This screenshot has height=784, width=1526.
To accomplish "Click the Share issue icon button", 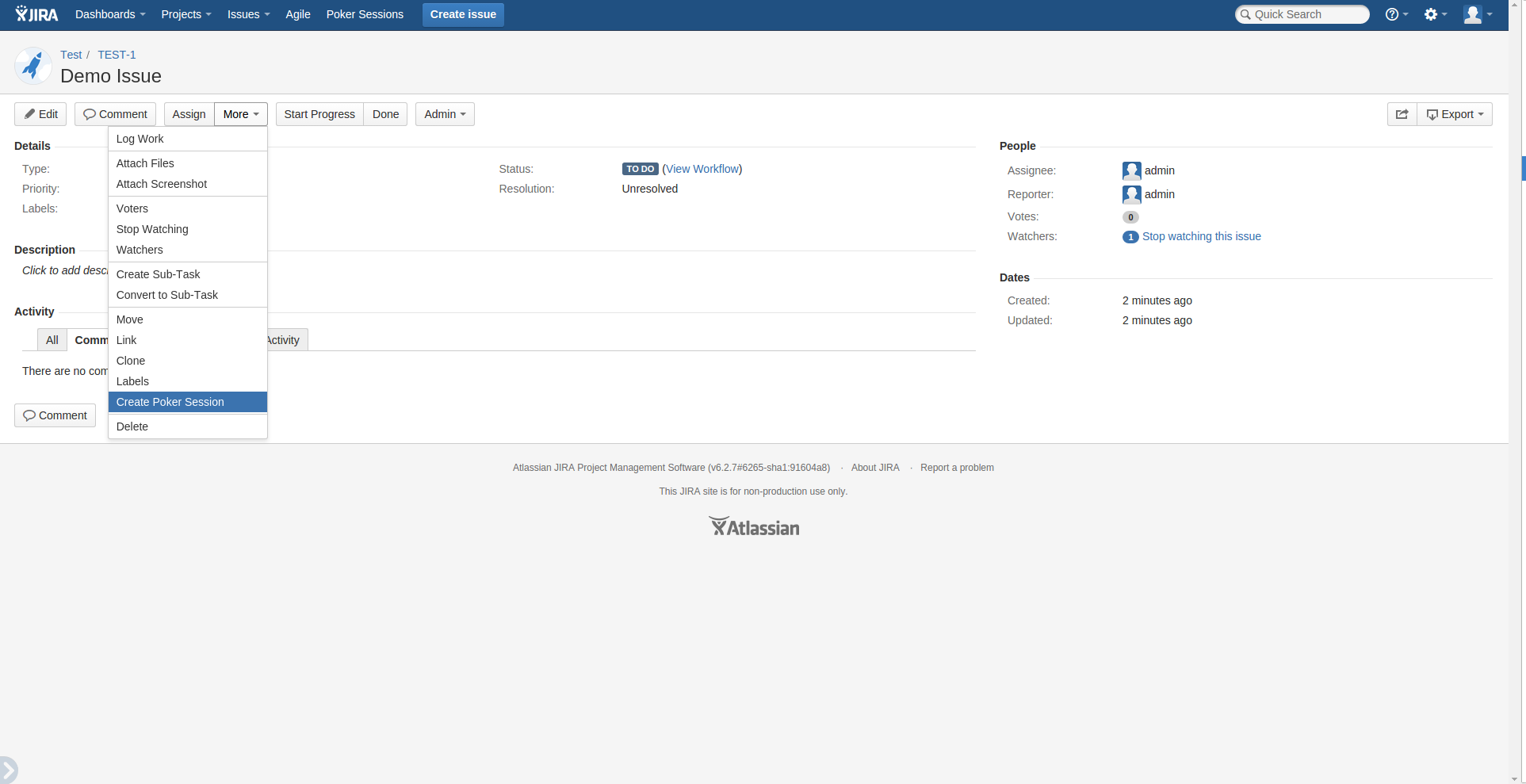I will pos(1402,114).
